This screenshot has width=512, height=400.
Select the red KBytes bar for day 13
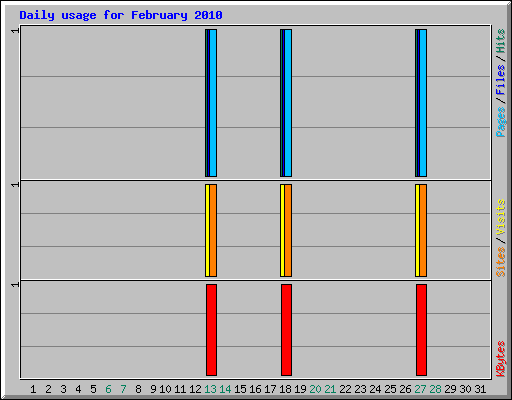211,330
